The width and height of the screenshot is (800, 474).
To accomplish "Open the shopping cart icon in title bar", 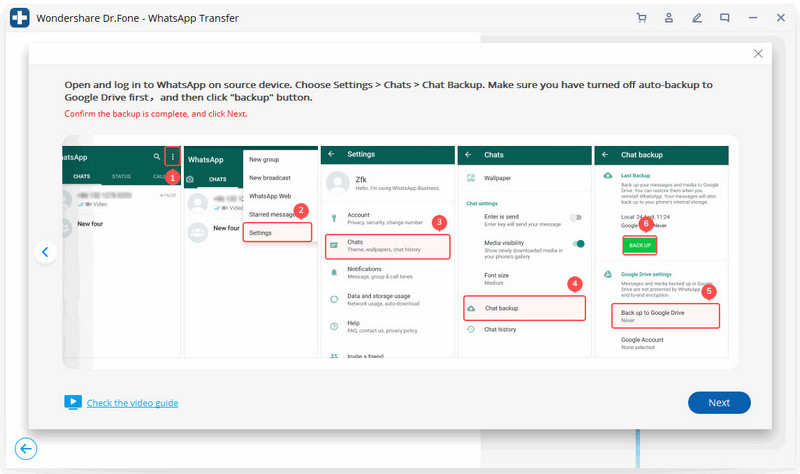I will 641,18.
